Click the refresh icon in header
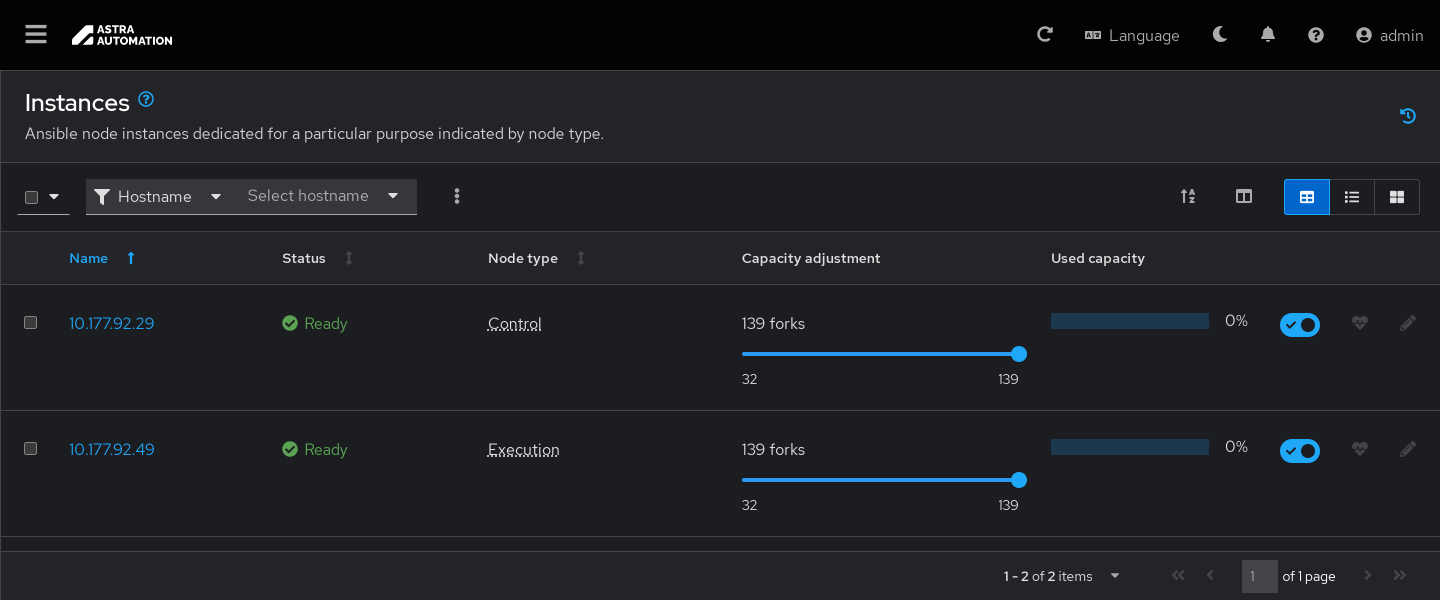This screenshot has height=600, width=1440. (x=1045, y=35)
